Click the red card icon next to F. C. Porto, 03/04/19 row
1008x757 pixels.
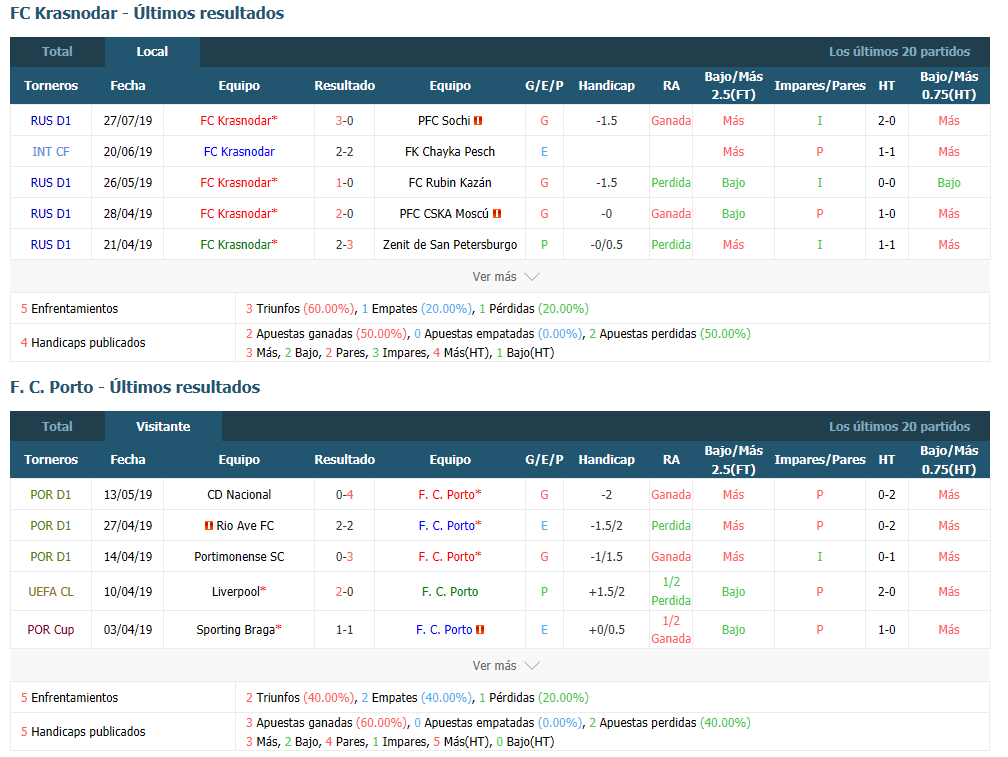click(x=480, y=630)
